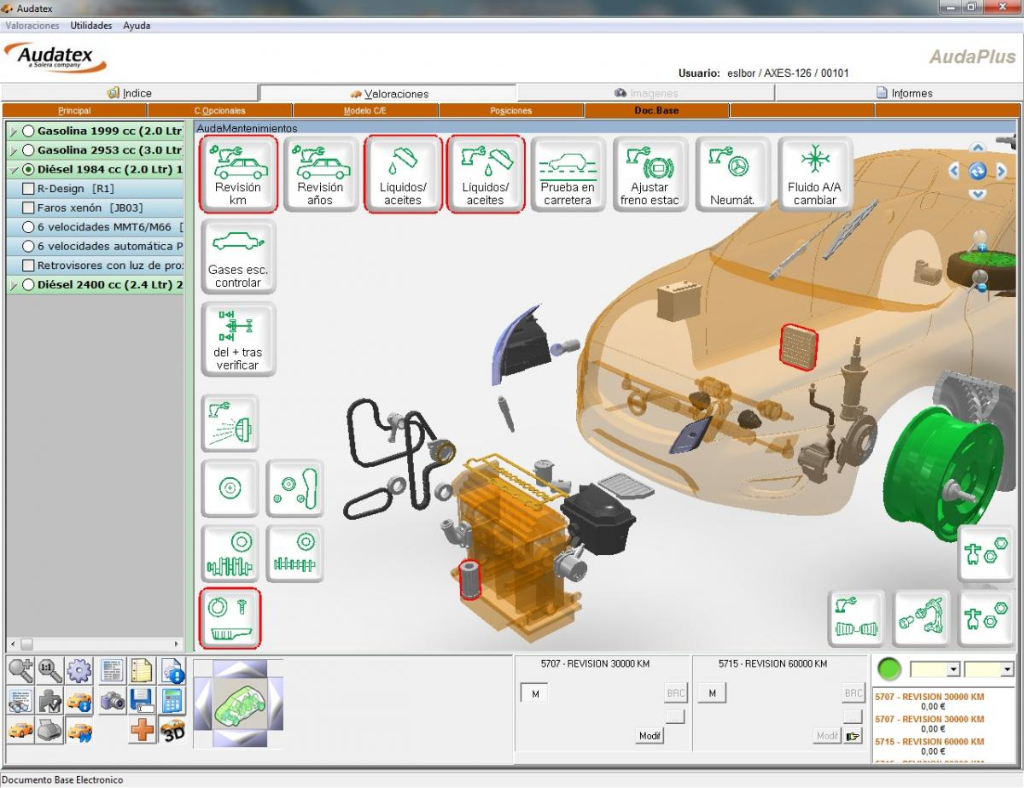Click the zoom-in magnifier with plus icon

pyautogui.click(x=21, y=670)
